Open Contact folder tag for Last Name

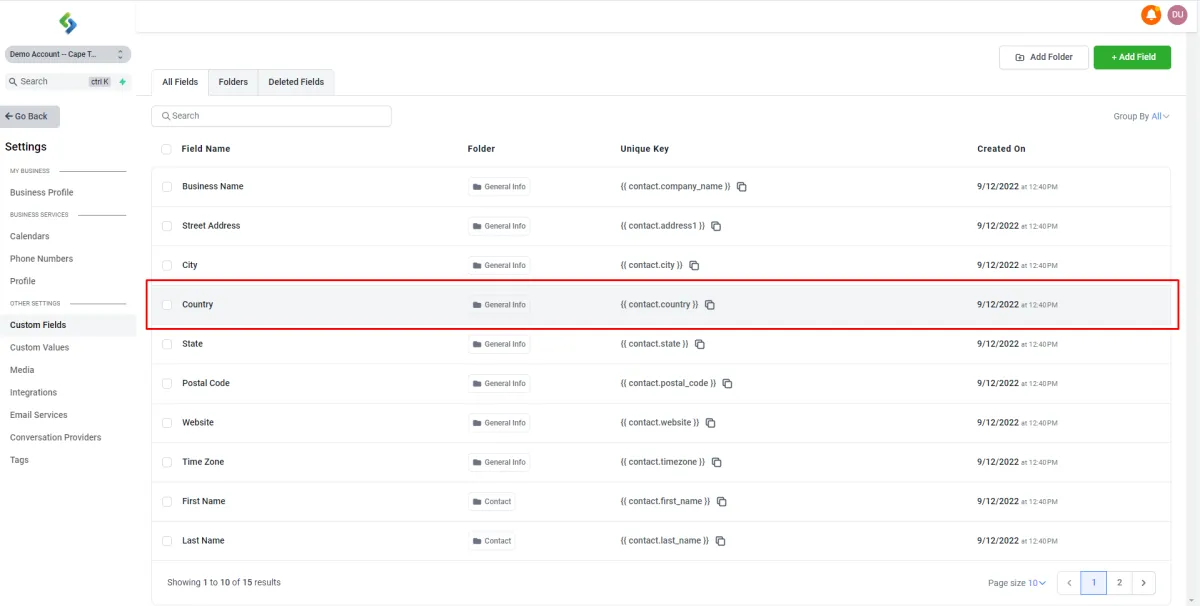pyautogui.click(x=492, y=541)
